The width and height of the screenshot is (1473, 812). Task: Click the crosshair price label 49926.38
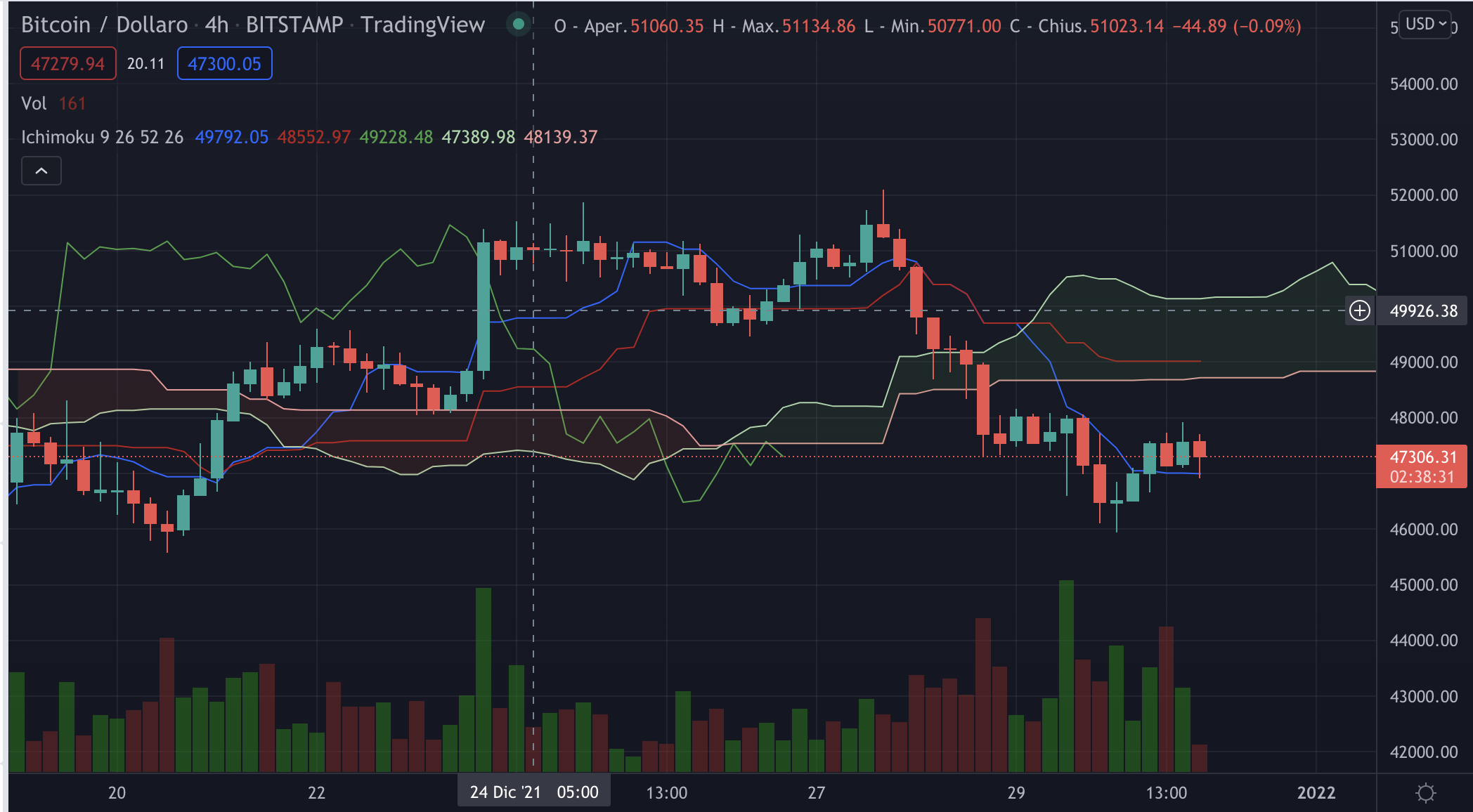1424,311
